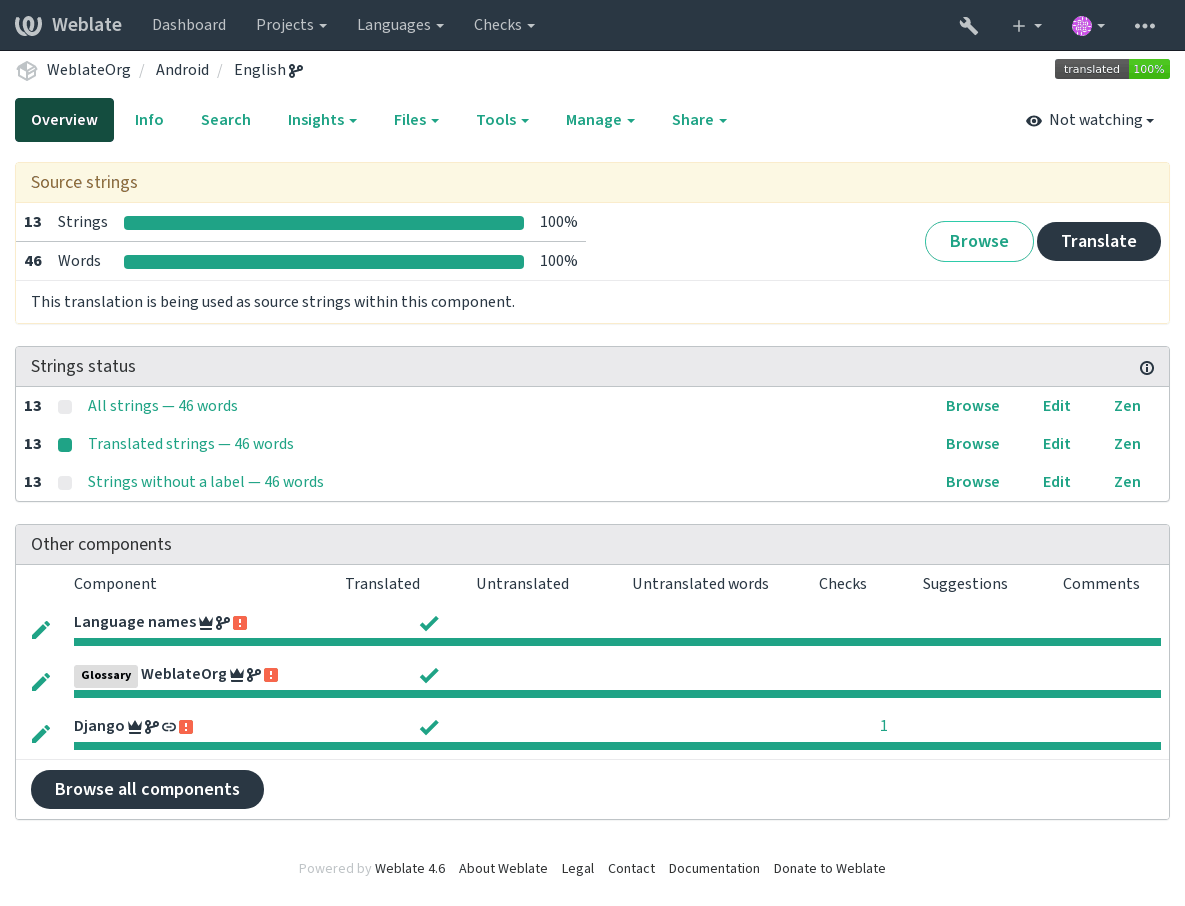Click the branch icon beside Language names
This screenshot has width=1185, height=906.
coord(222,623)
